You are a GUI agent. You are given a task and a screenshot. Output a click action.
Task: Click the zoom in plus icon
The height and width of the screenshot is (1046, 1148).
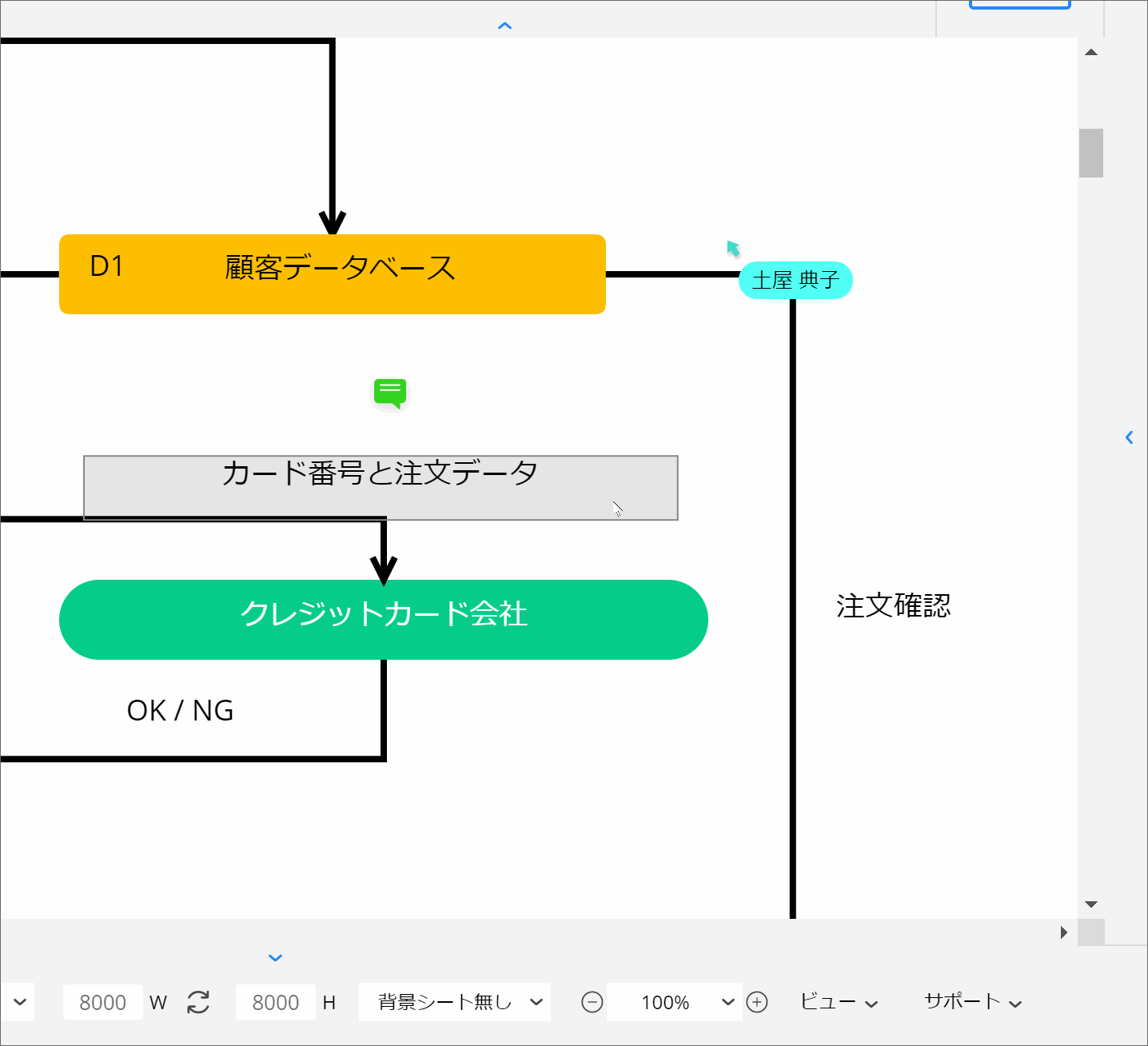click(757, 1002)
